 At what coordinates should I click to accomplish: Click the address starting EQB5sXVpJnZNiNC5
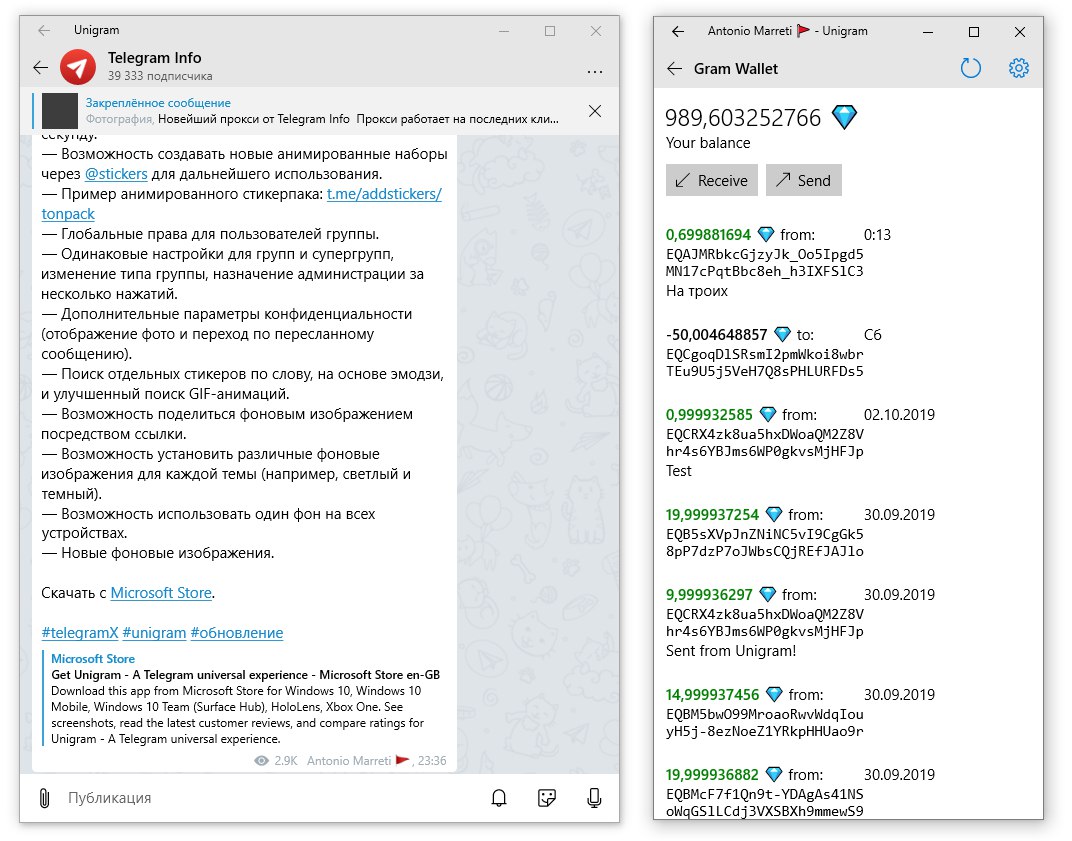pos(764,542)
